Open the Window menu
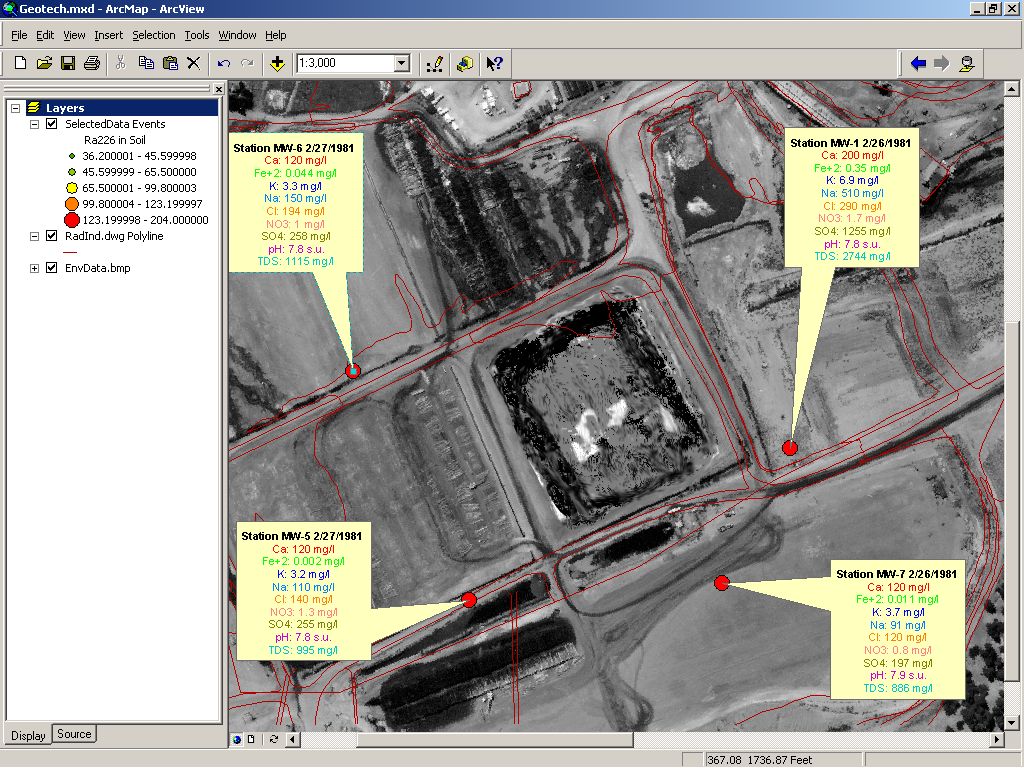The width and height of the screenshot is (1024, 768). coord(237,35)
